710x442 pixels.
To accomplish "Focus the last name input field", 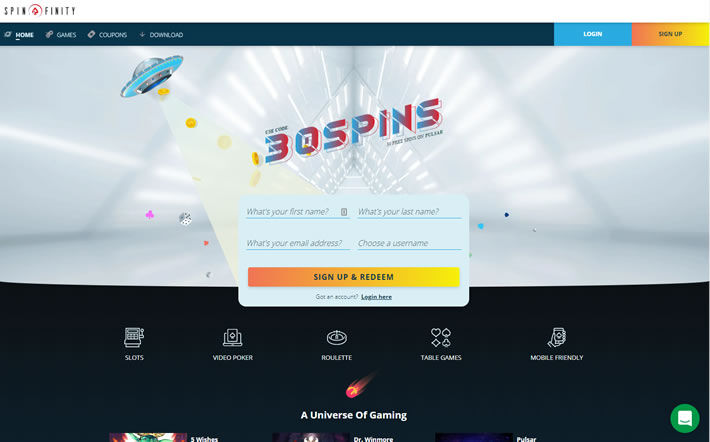I will (409, 211).
